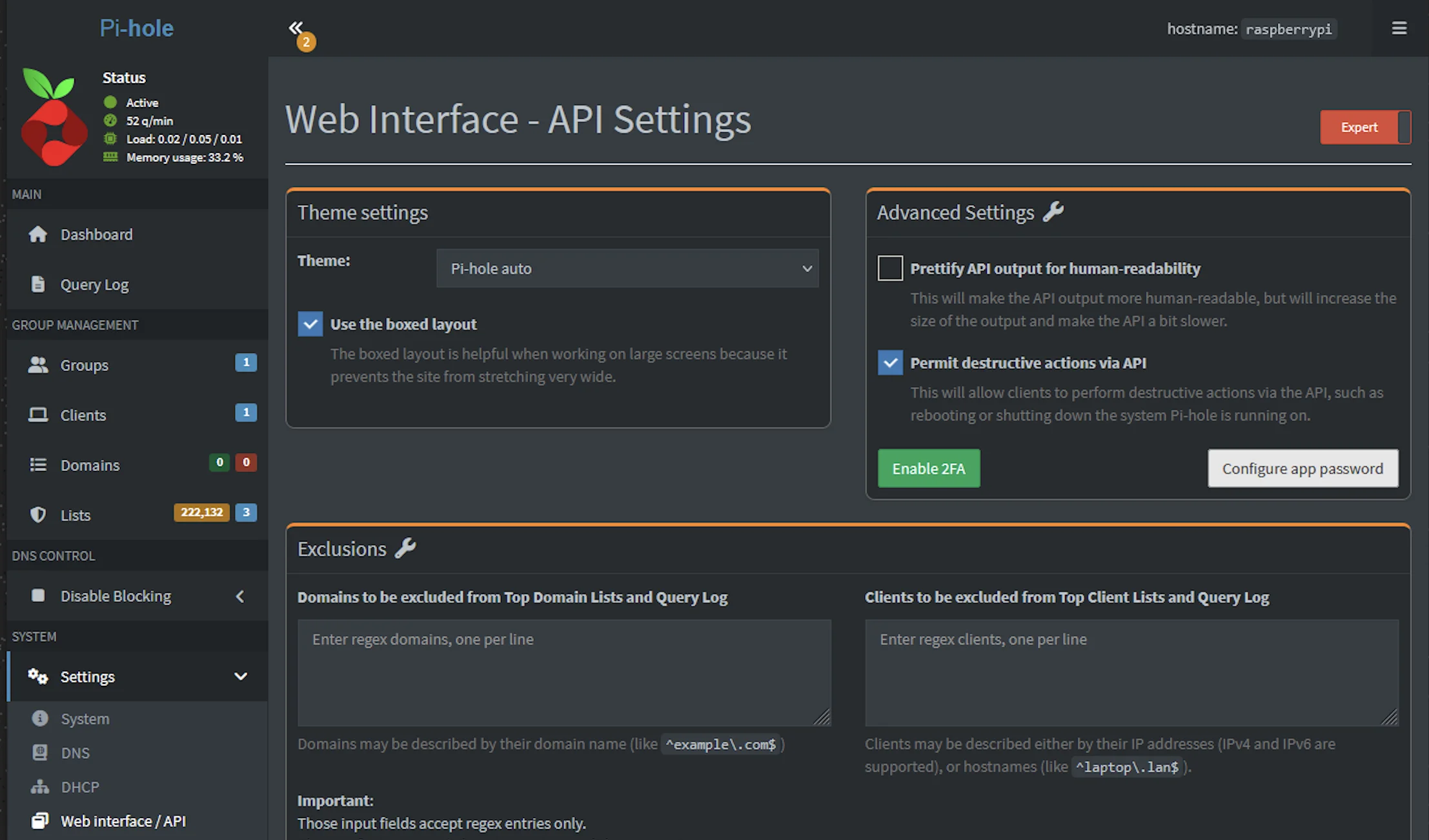Open the Theme dropdown
The width and height of the screenshot is (1429, 840).
pyautogui.click(x=627, y=268)
